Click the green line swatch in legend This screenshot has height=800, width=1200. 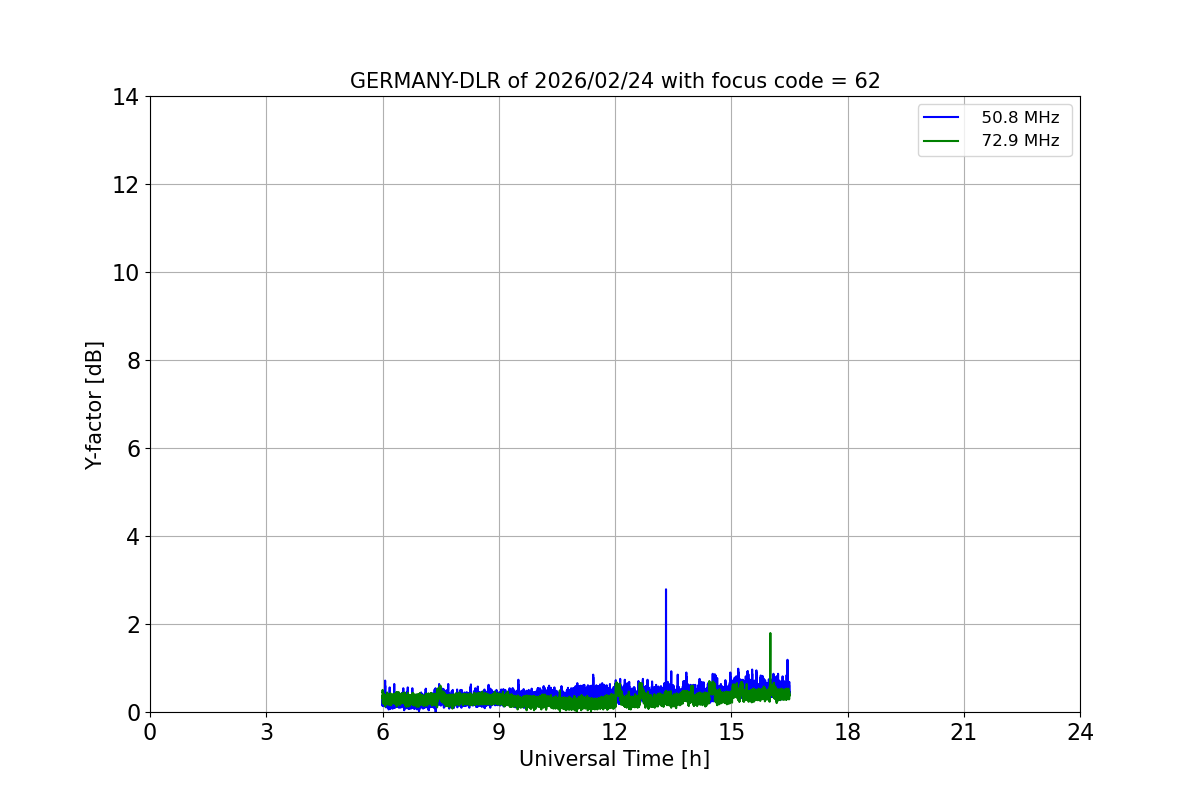tap(941, 141)
